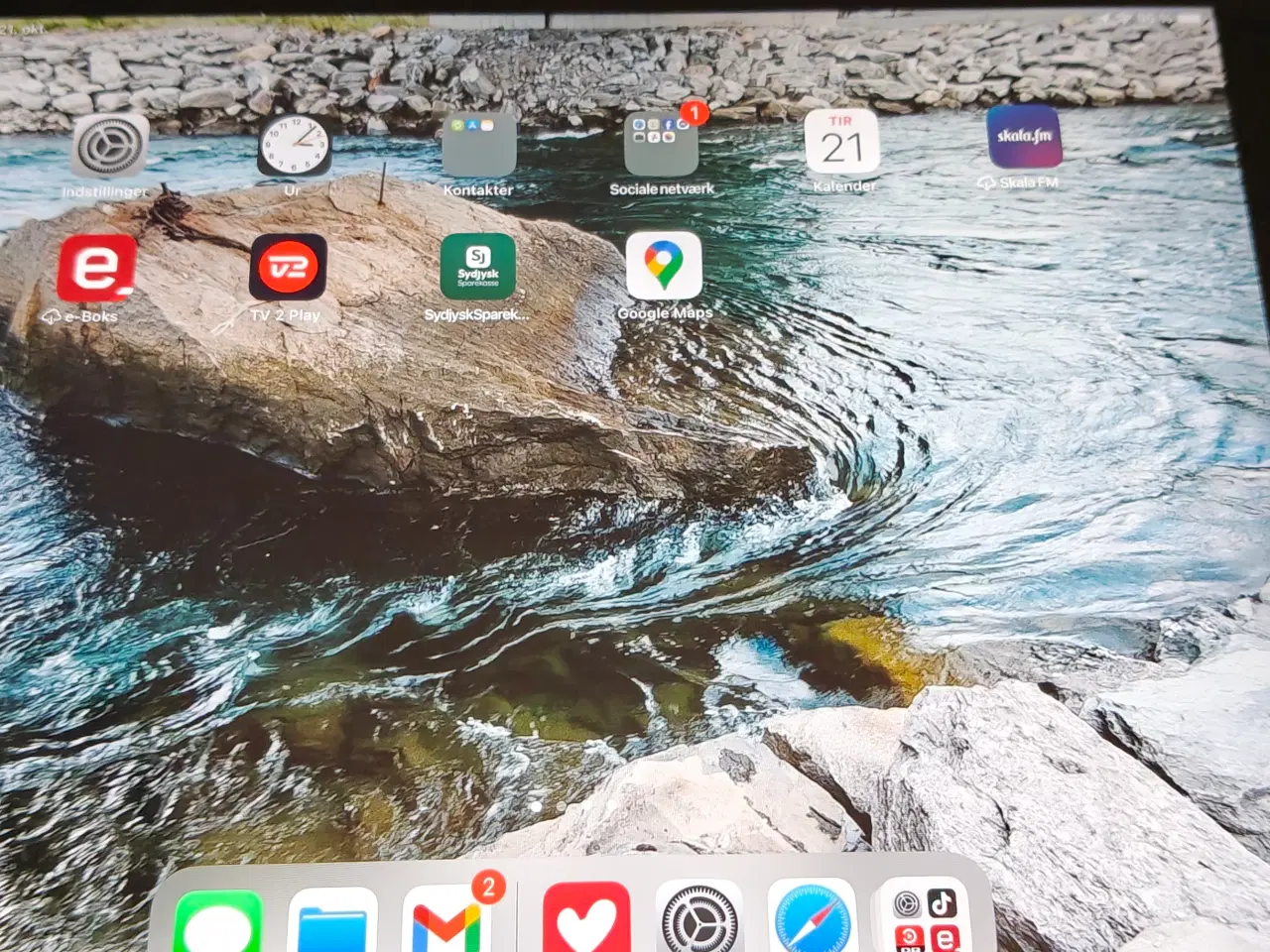This screenshot has height=952, width=1270.
Task: Open the Ur clock app
Action: click(x=294, y=146)
